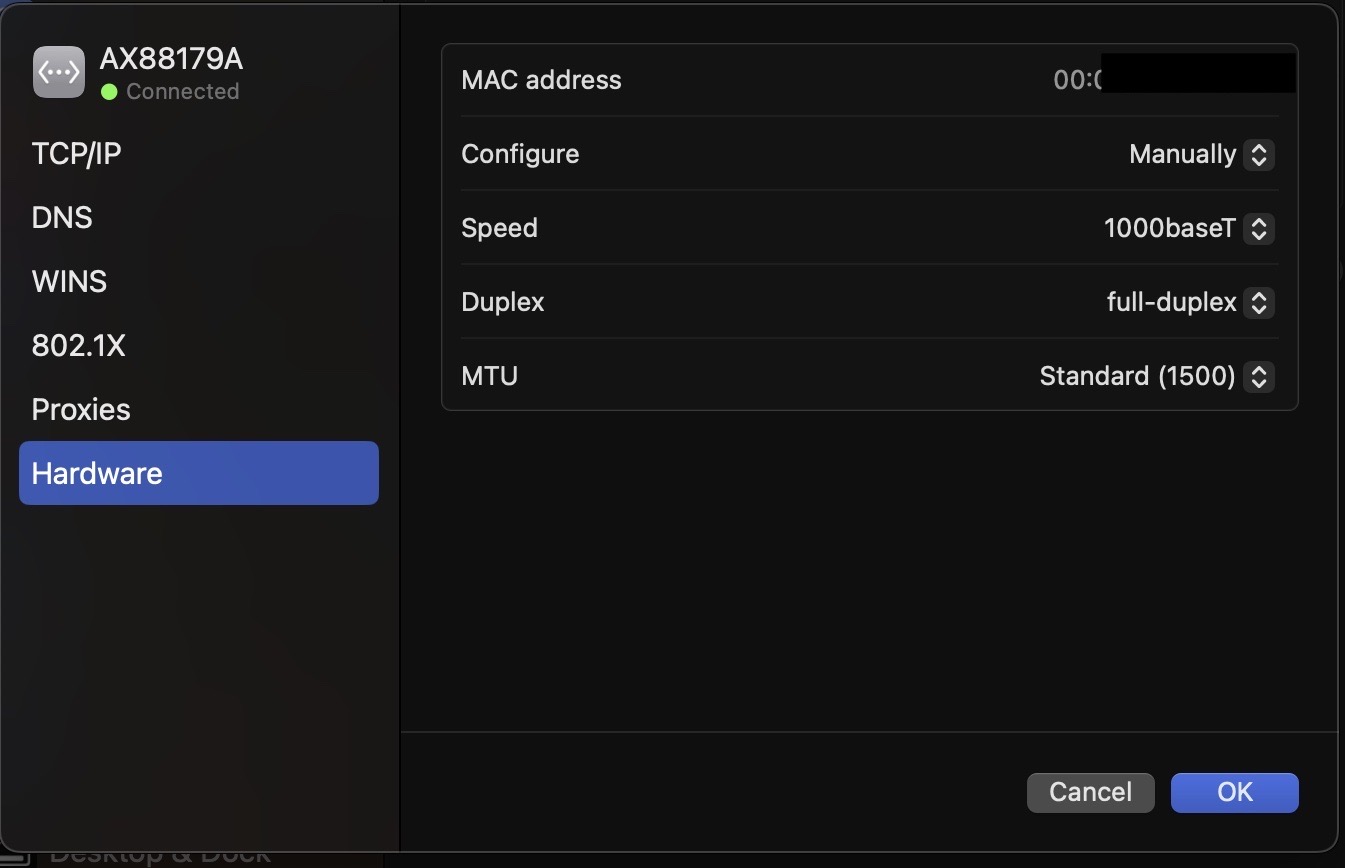The height and width of the screenshot is (868, 1345).
Task: Click the green Connected status dot
Action: click(109, 92)
